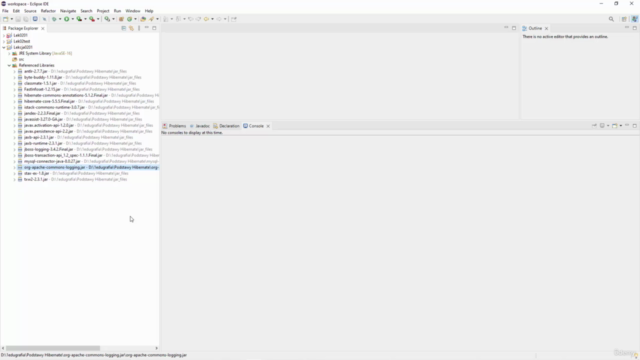The height and width of the screenshot is (360, 640).
Task: Click the green Run button
Action: [67, 19]
